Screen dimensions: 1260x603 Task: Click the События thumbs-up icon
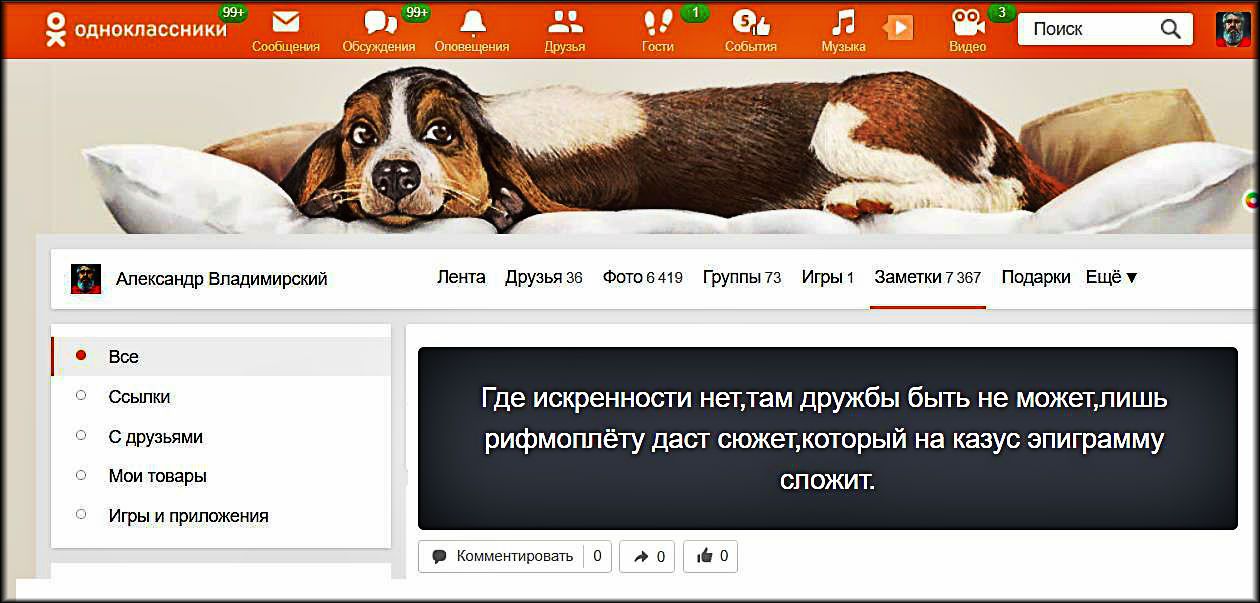pyautogui.click(x=750, y=24)
